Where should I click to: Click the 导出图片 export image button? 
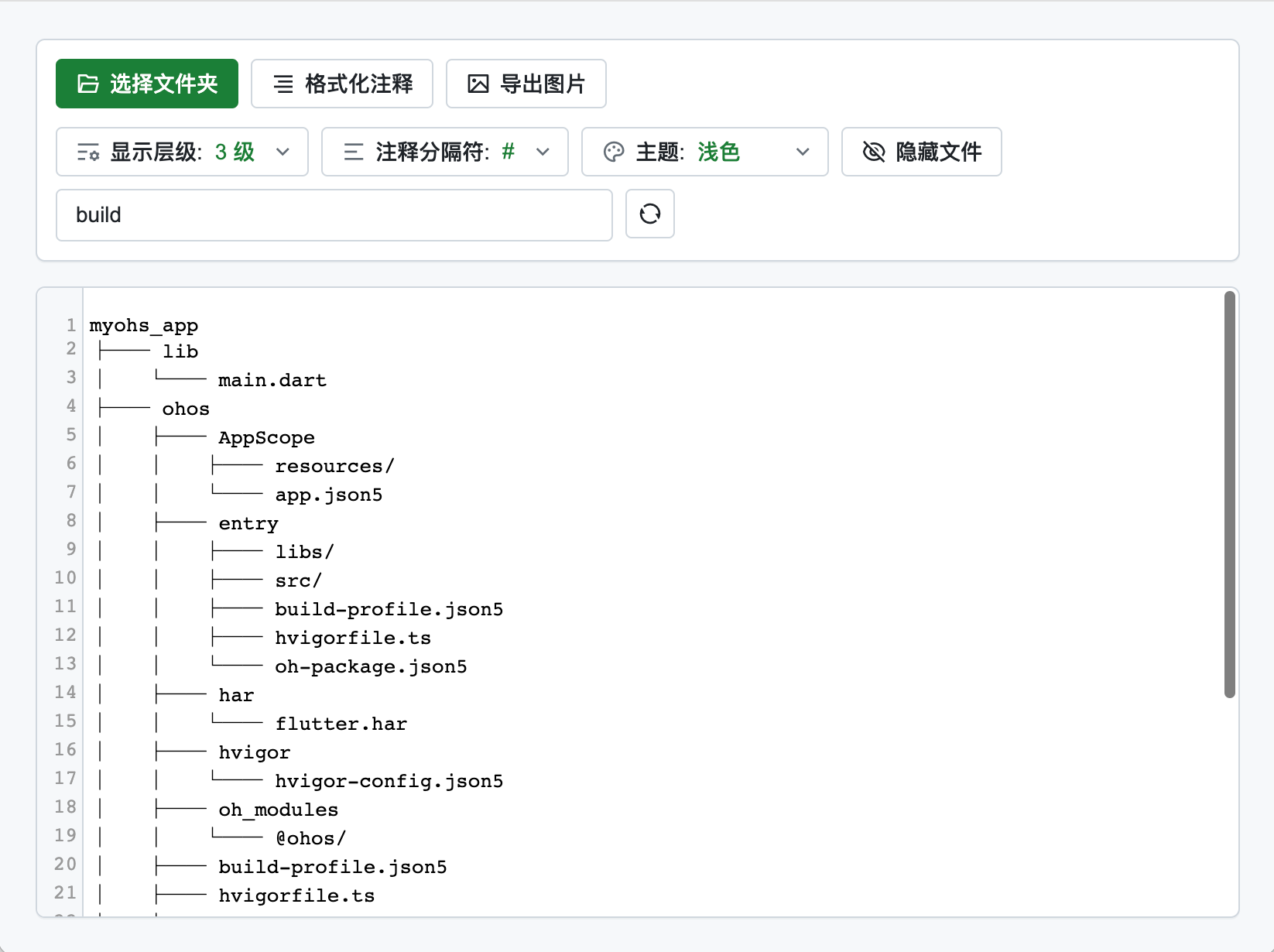(526, 84)
